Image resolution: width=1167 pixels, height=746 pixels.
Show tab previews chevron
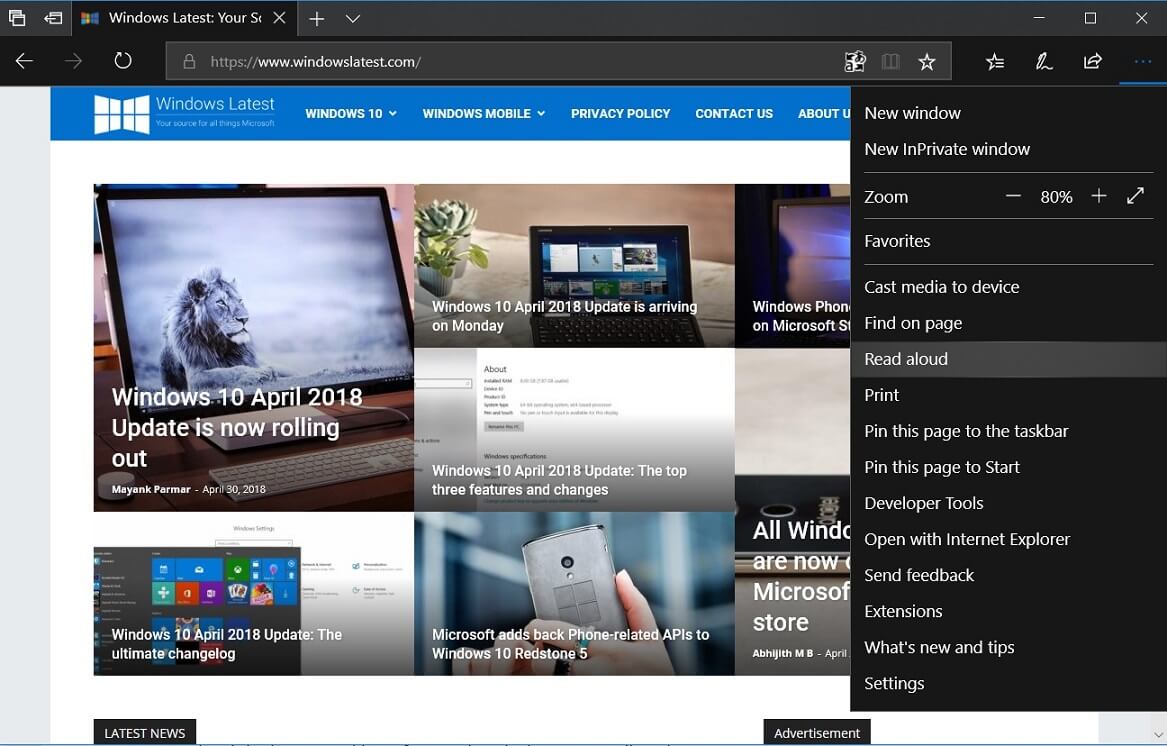353,19
